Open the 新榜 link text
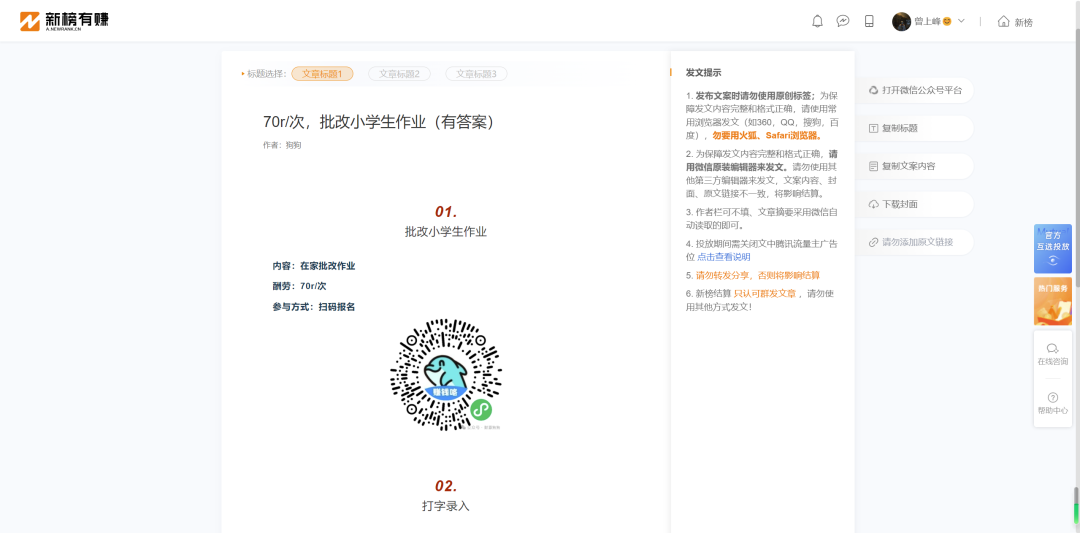 pos(1024,22)
